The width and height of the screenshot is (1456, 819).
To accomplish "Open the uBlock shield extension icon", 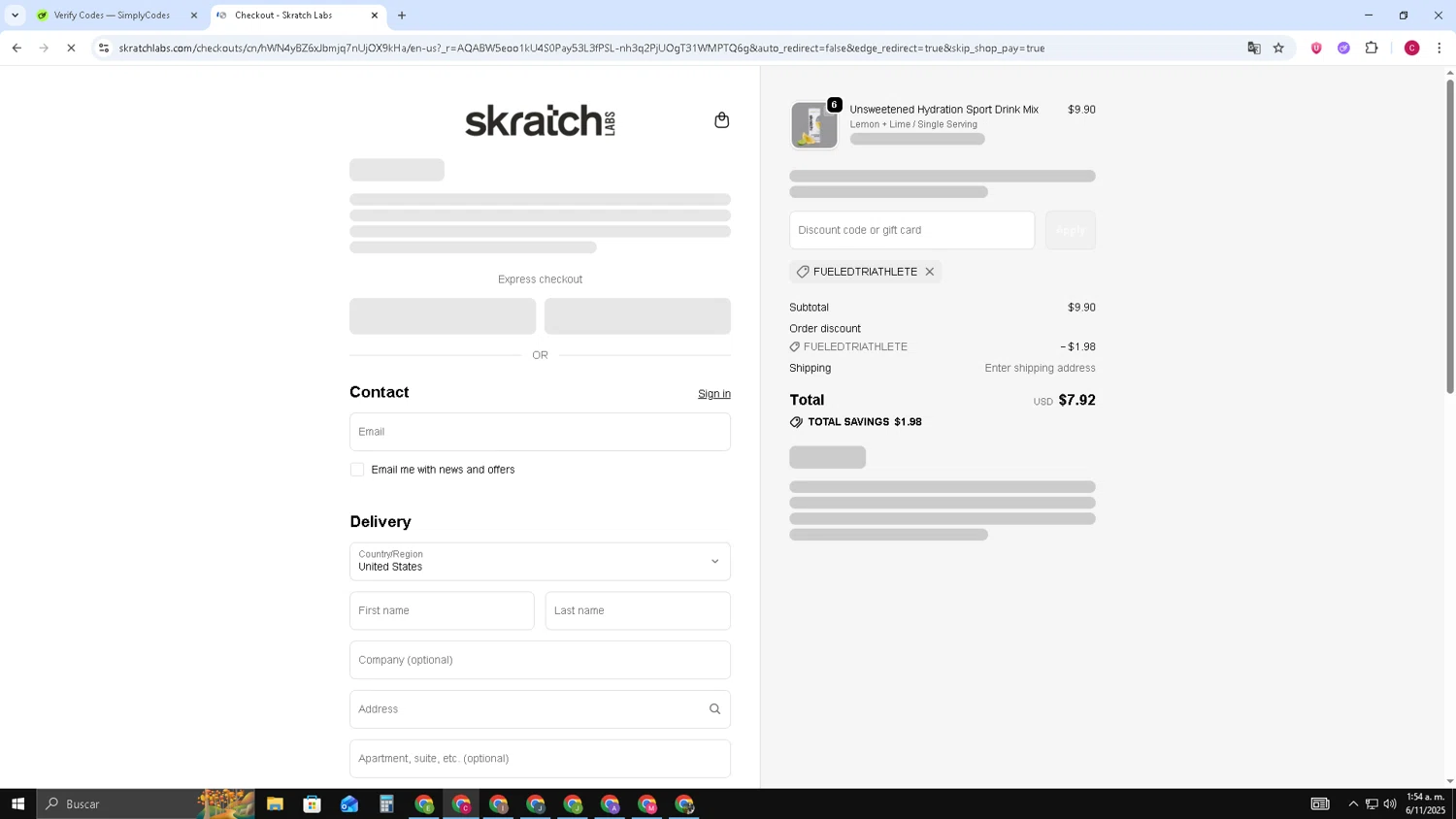I will (x=1316, y=48).
